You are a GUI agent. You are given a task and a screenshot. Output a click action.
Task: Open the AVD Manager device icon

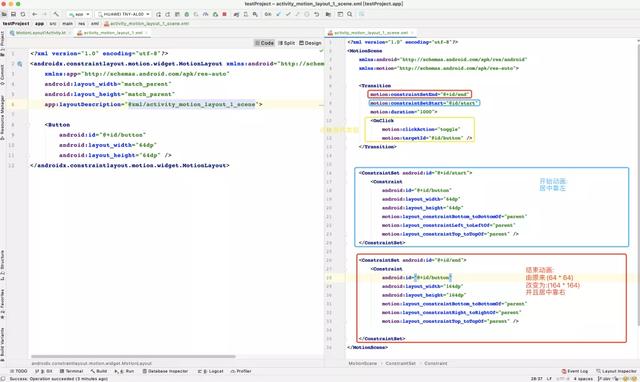246,14
